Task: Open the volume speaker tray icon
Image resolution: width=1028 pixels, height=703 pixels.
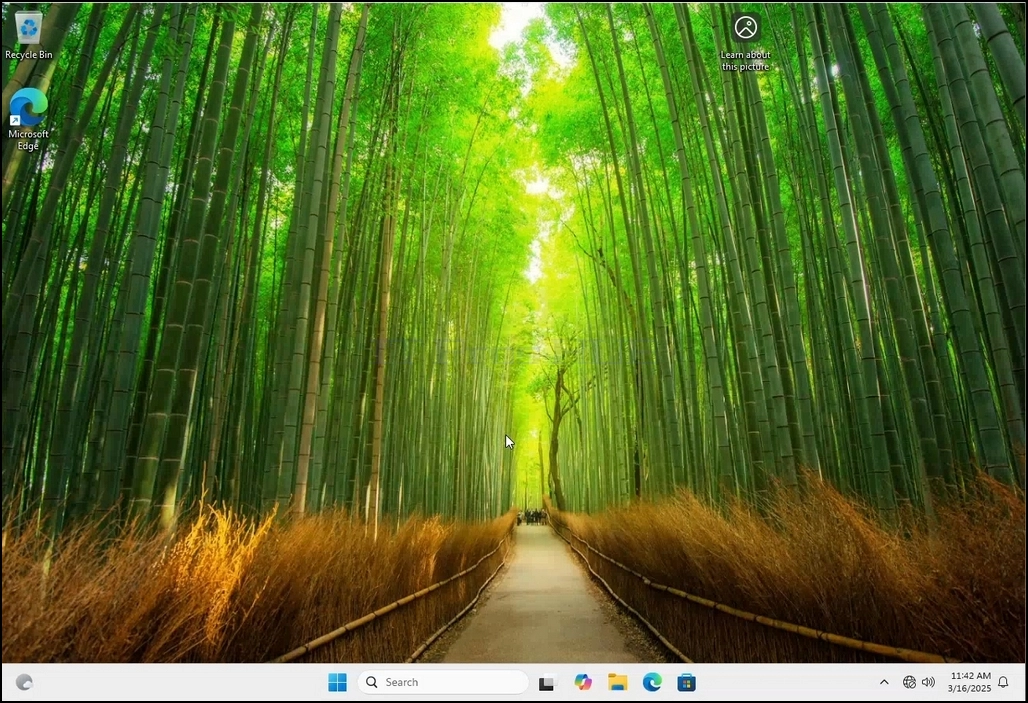Action: point(928,682)
